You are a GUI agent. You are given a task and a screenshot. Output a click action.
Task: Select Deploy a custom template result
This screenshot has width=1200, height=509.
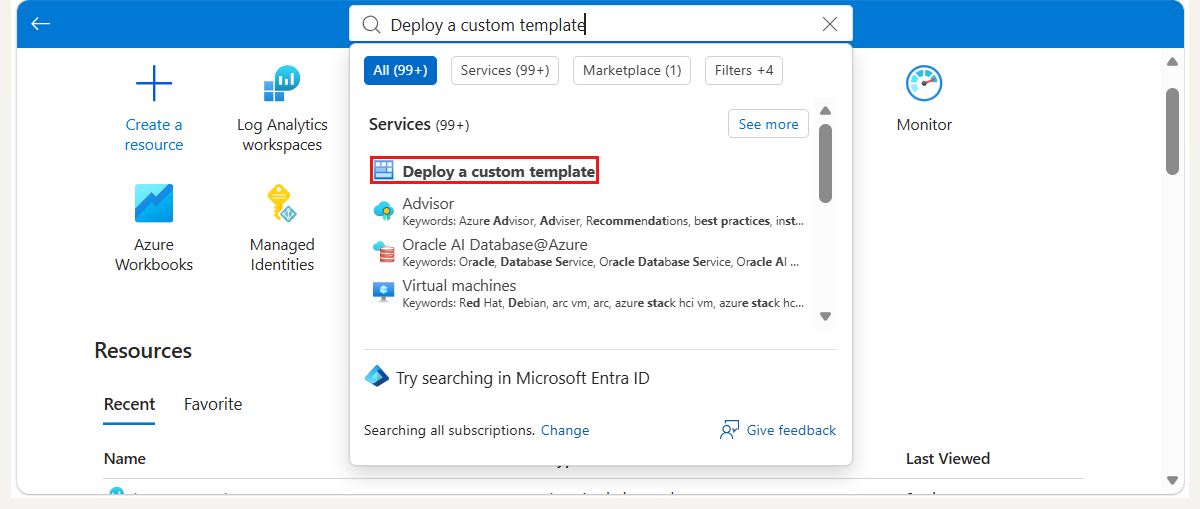pyautogui.click(x=485, y=171)
